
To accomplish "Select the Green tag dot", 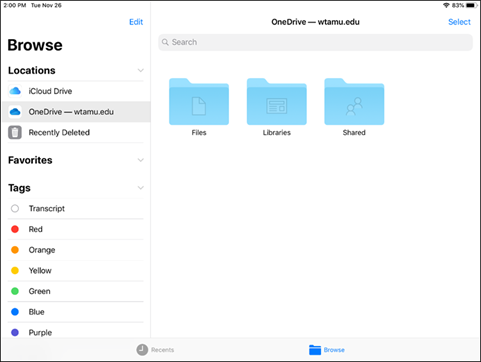I will tap(15, 291).
